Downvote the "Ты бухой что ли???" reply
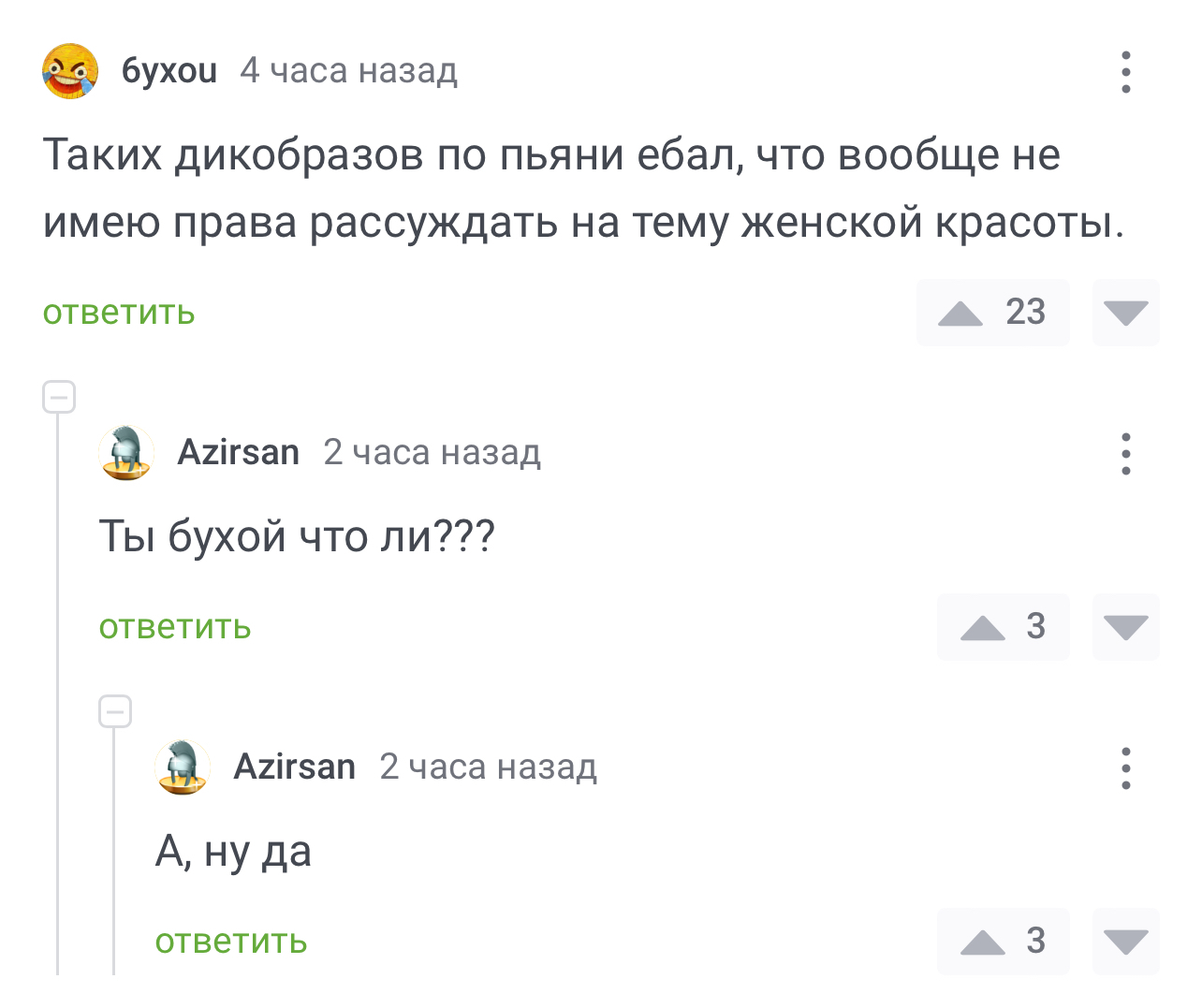 pyautogui.click(x=1125, y=627)
